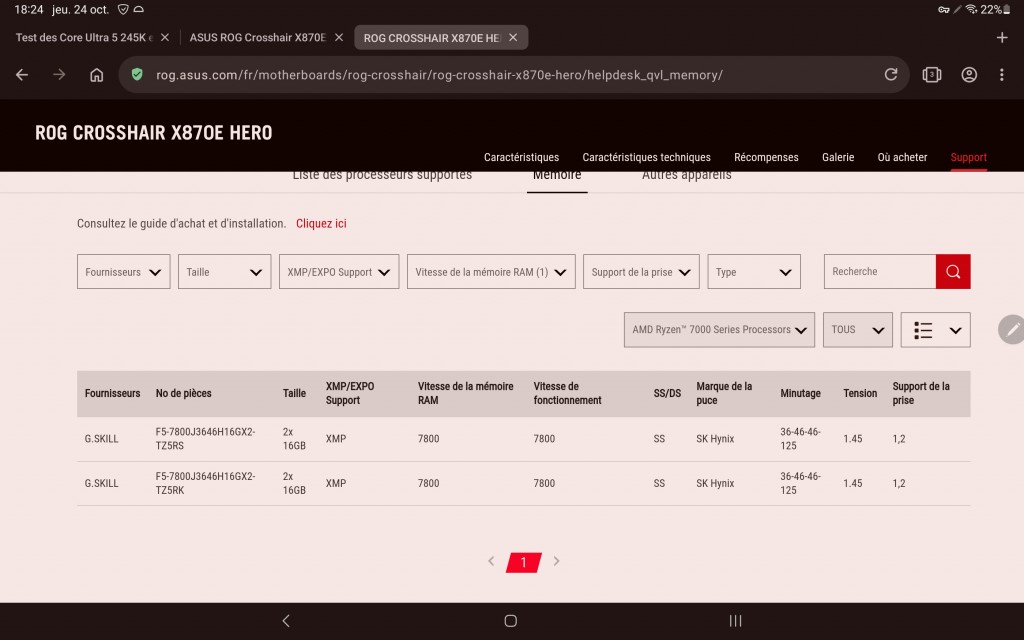Open Récompenses menu item
The image size is (1024, 640).
point(766,157)
